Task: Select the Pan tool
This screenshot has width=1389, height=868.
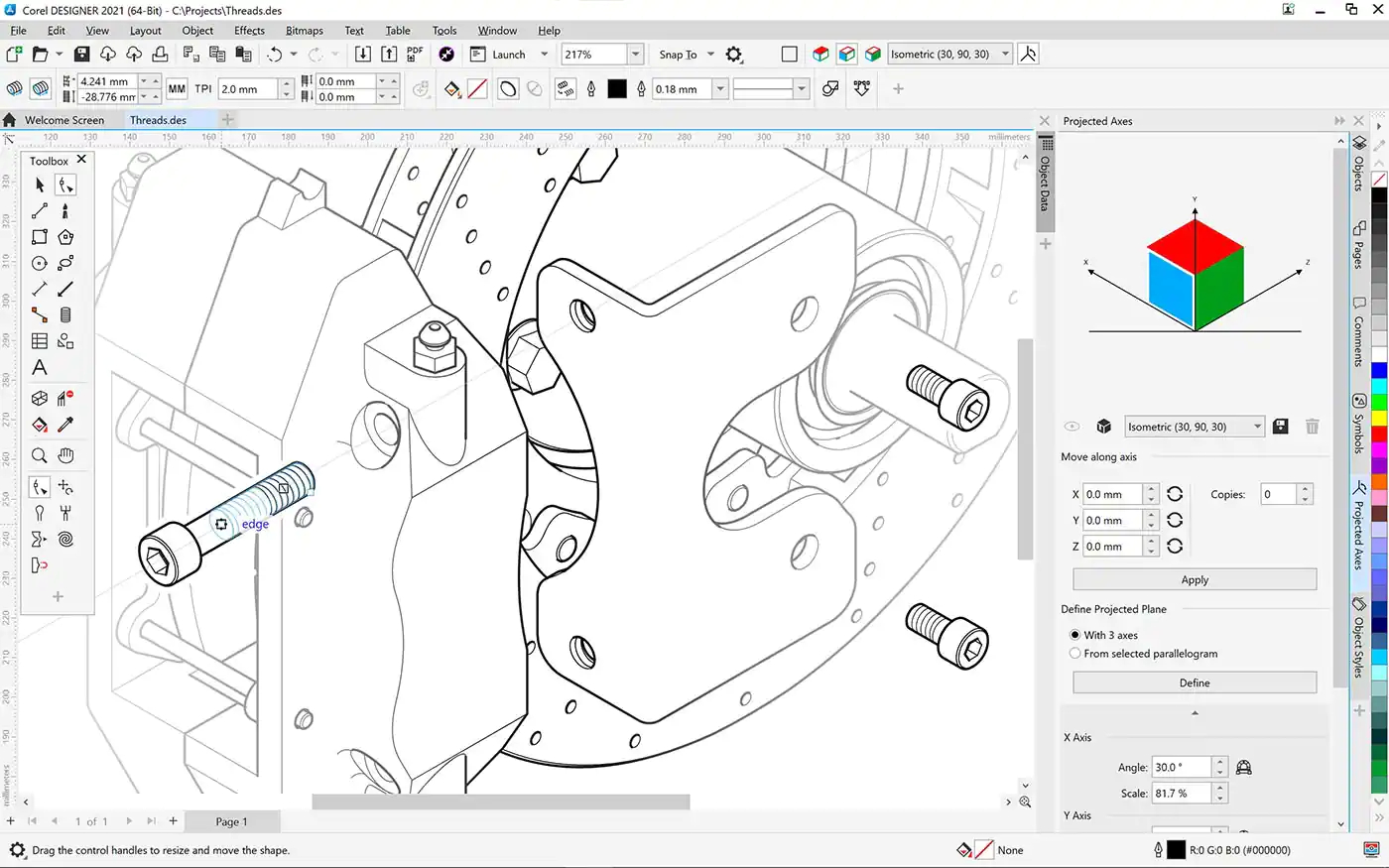Action: (x=65, y=454)
